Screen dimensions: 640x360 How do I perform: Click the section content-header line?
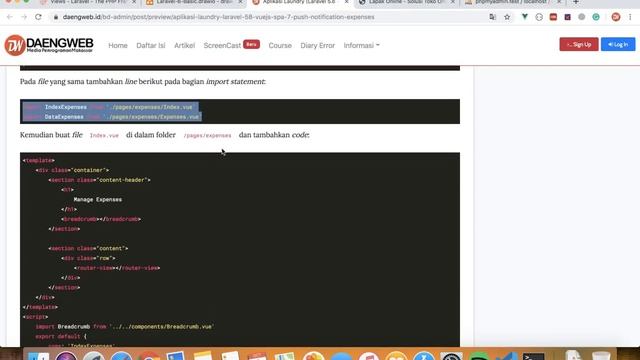click(100, 180)
